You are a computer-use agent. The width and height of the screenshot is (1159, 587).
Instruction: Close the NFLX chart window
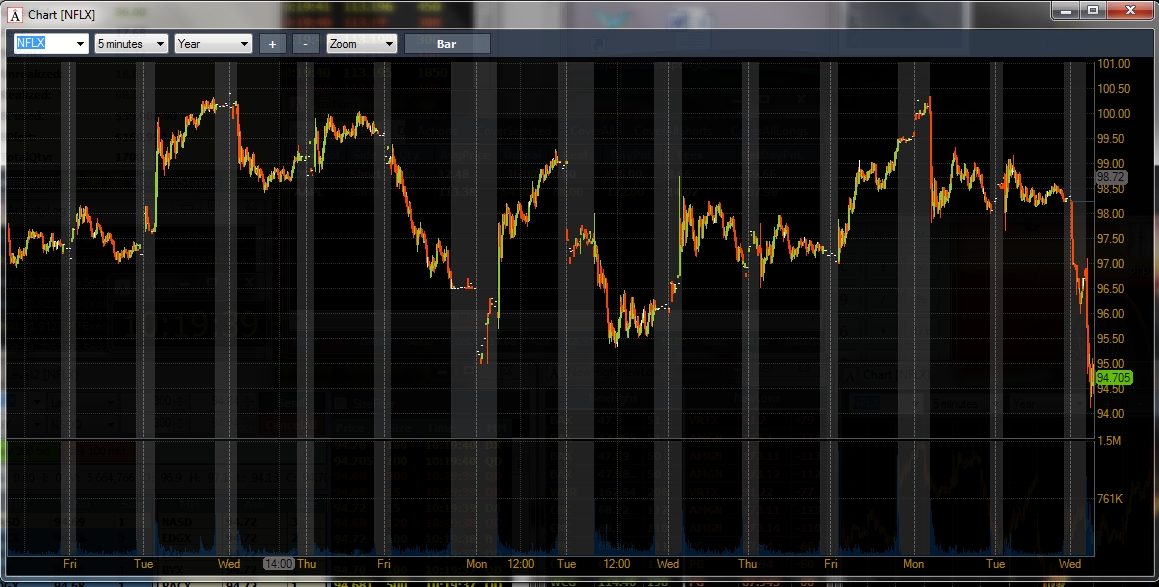(1130, 10)
